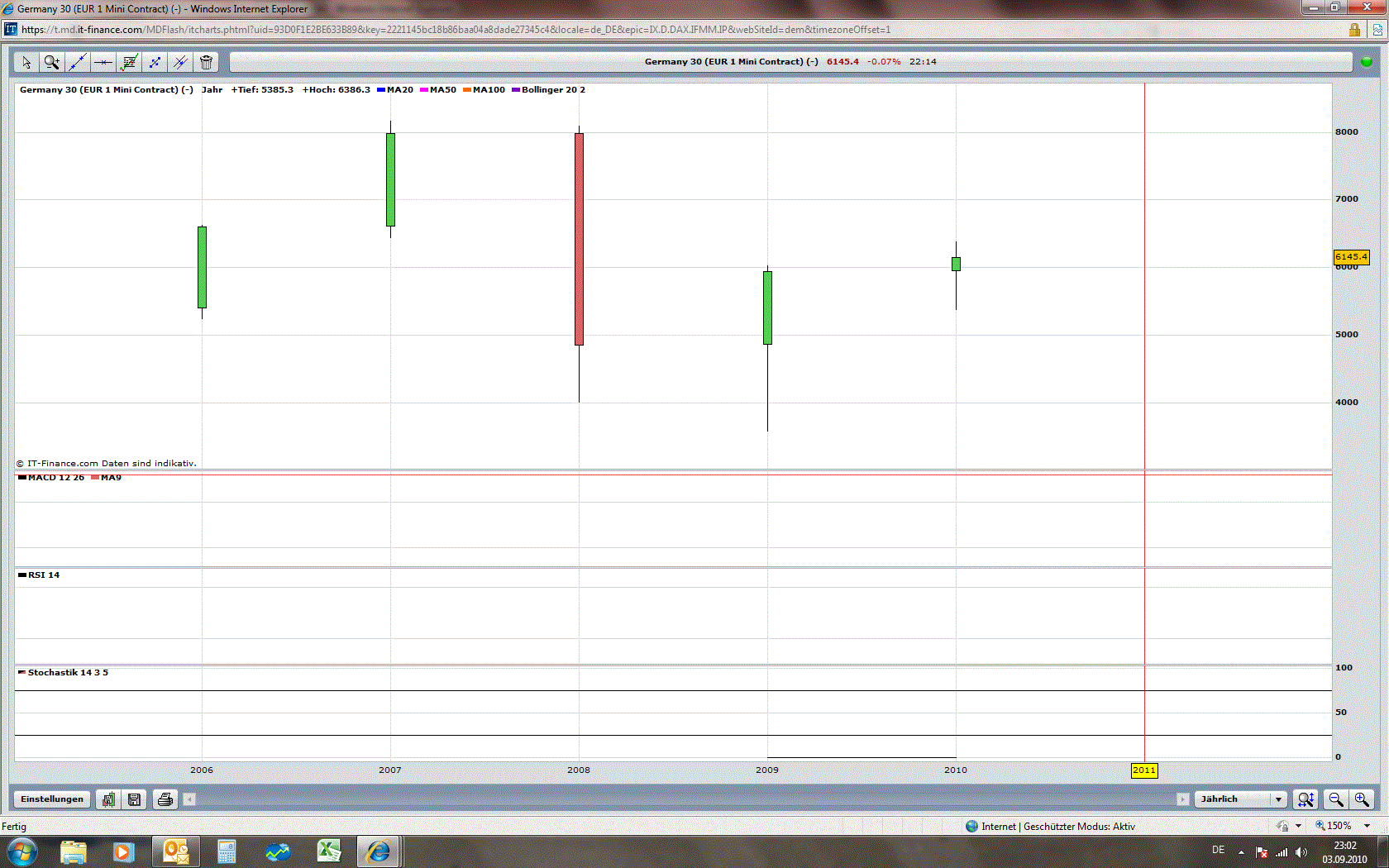This screenshot has width=1389, height=868.
Task: Click the 2008 red candlestick body
Action: pyautogui.click(x=579, y=239)
